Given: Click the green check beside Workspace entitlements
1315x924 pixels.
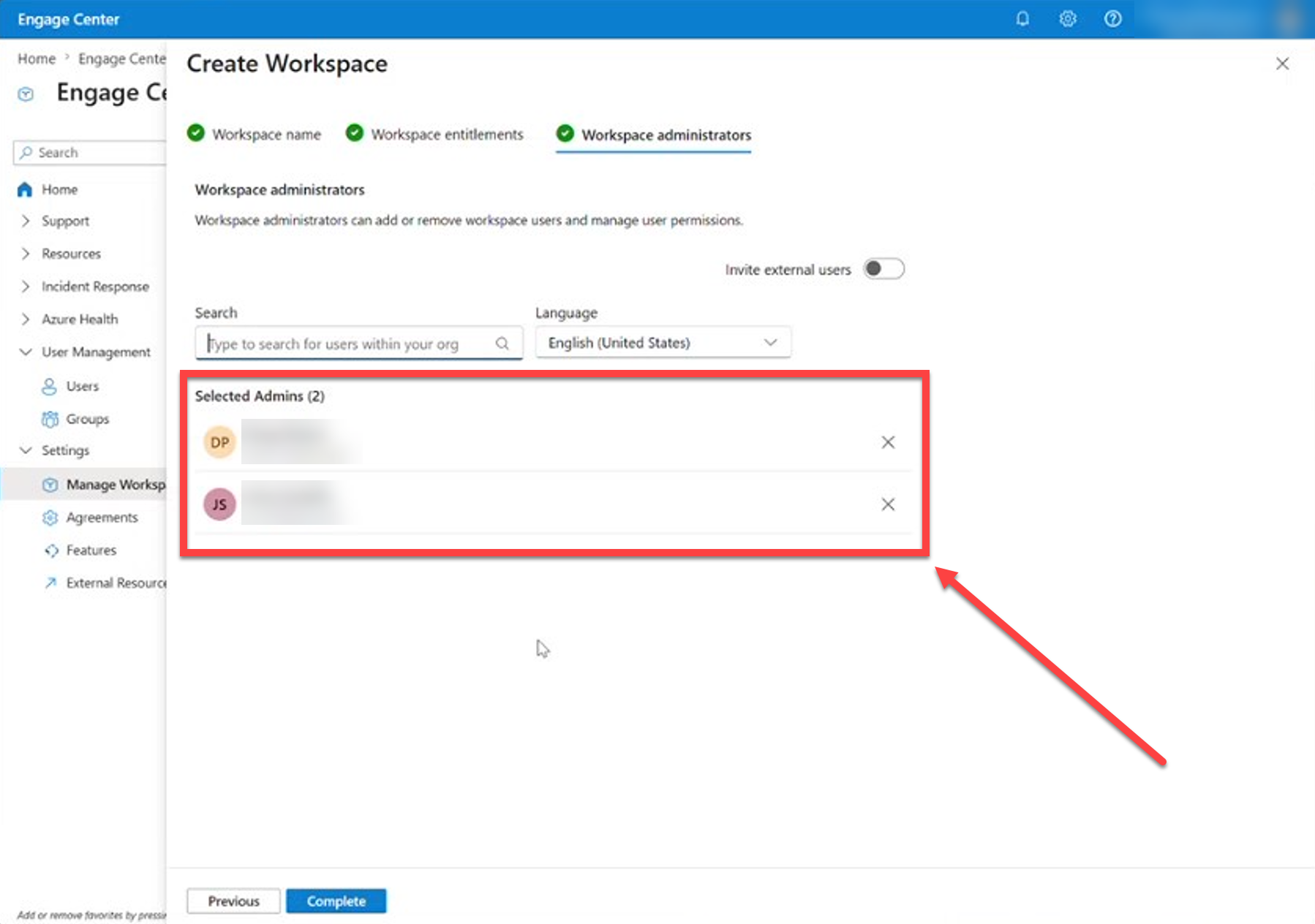Looking at the screenshot, I should [355, 133].
